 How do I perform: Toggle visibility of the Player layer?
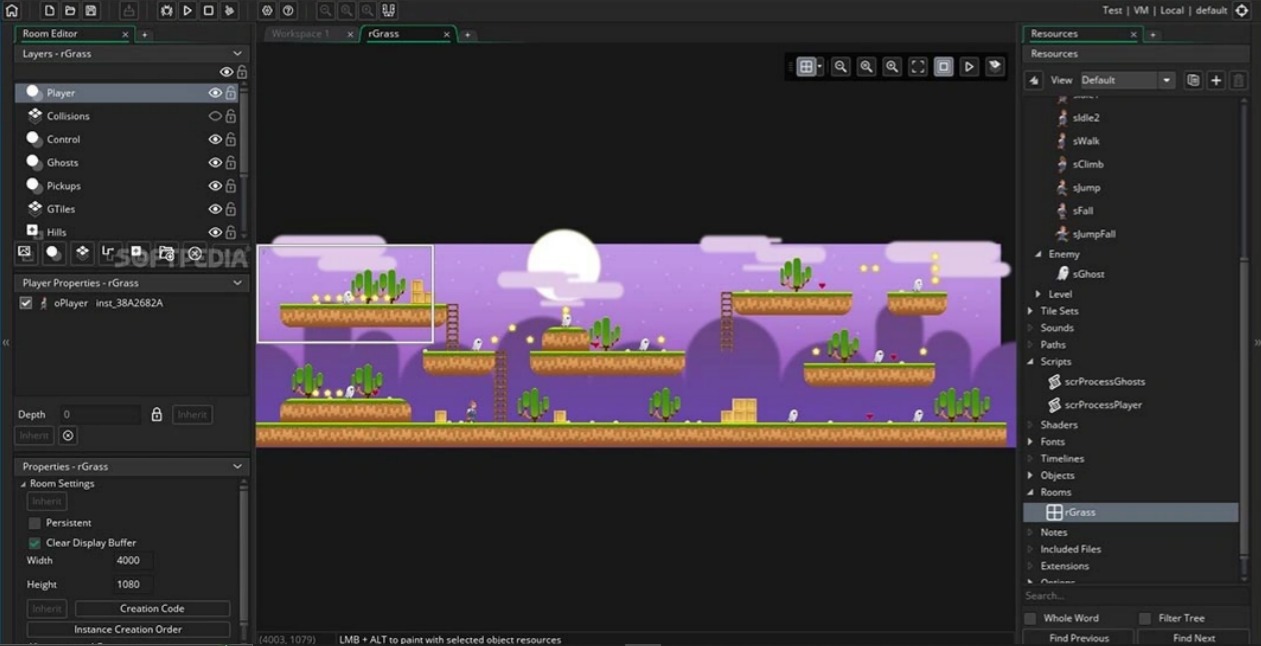pyautogui.click(x=215, y=93)
